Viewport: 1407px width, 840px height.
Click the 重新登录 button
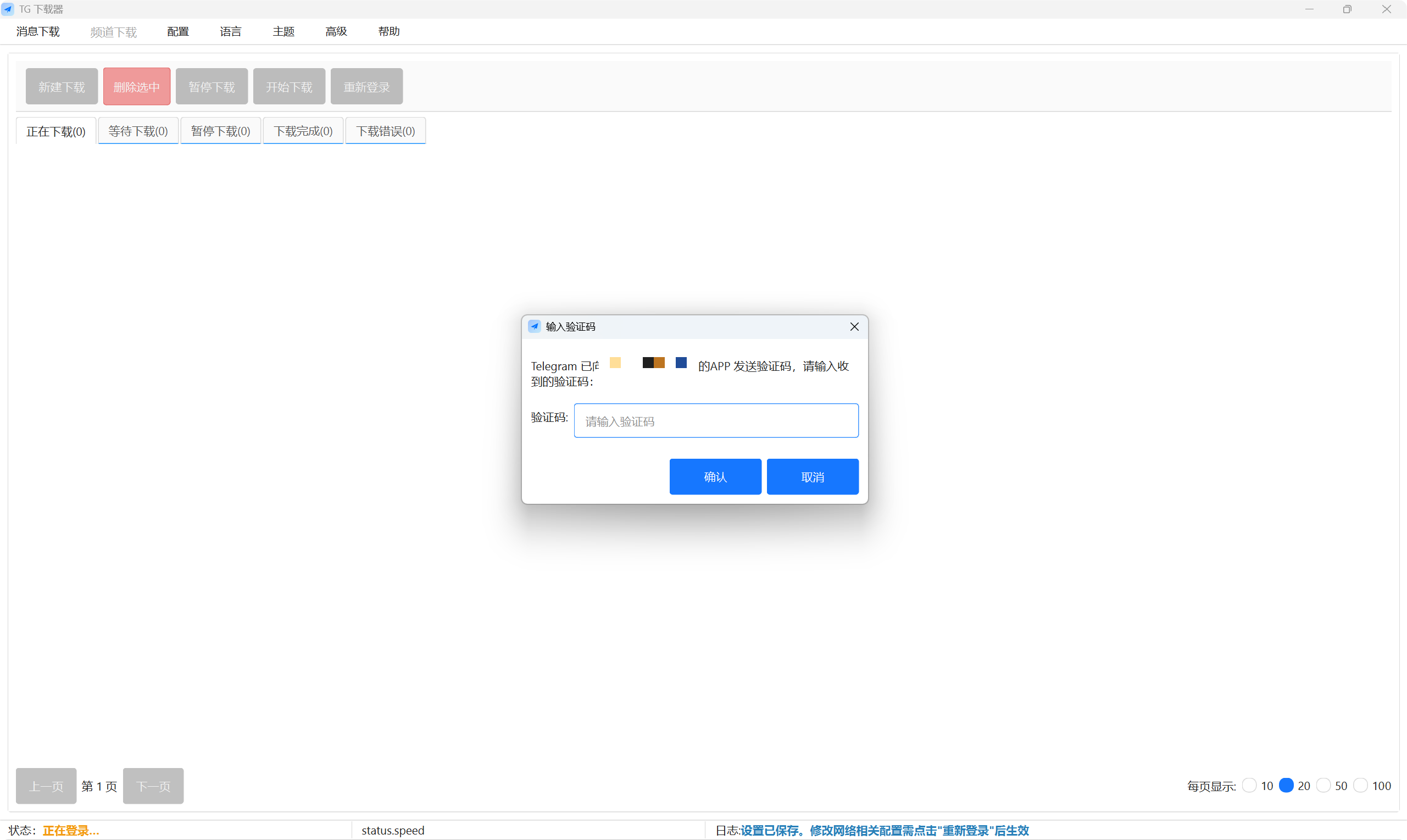click(366, 87)
